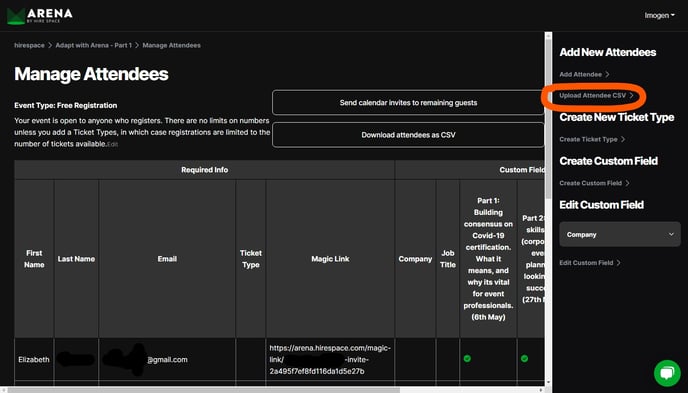Go to hirespace breadcrumb
The height and width of the screenshot is (393, 688).
pos(29,45)
